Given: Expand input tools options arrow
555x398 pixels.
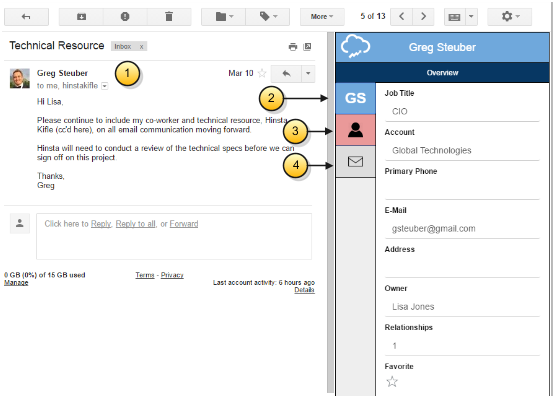Looking at the screenshot, I should (471, 17).
